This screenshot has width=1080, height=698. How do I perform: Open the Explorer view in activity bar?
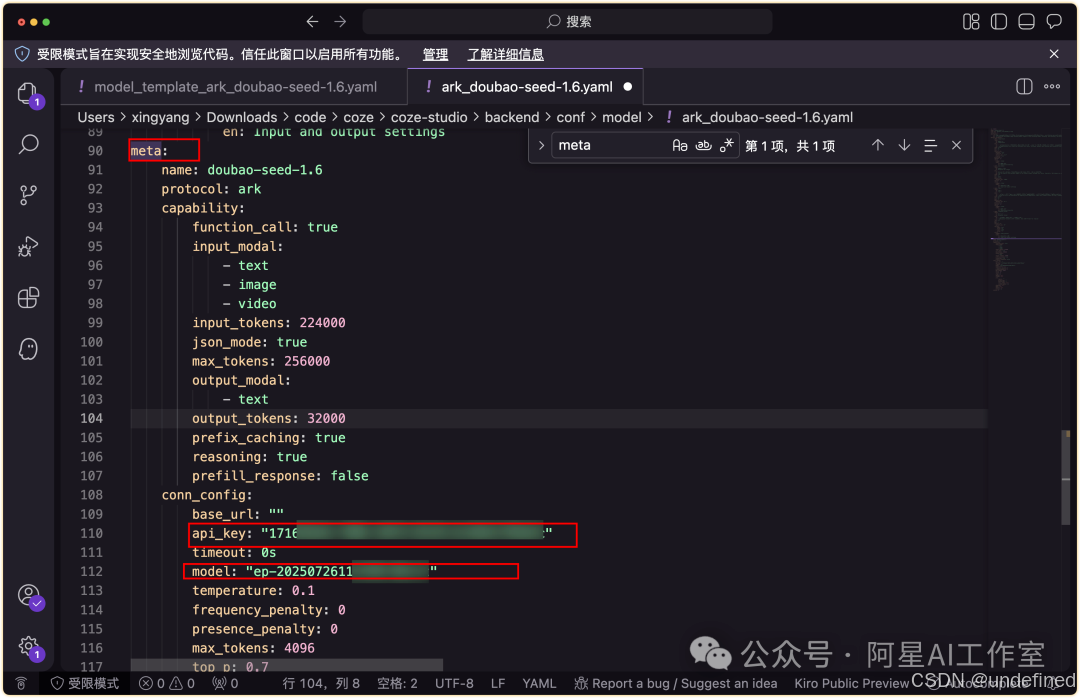(28, 94)
